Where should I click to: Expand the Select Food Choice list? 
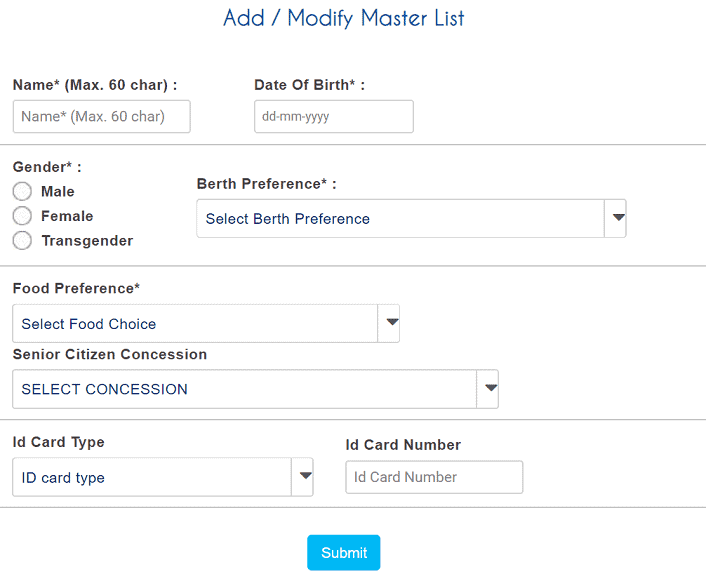pyautogui.click(x=206, y=323)
